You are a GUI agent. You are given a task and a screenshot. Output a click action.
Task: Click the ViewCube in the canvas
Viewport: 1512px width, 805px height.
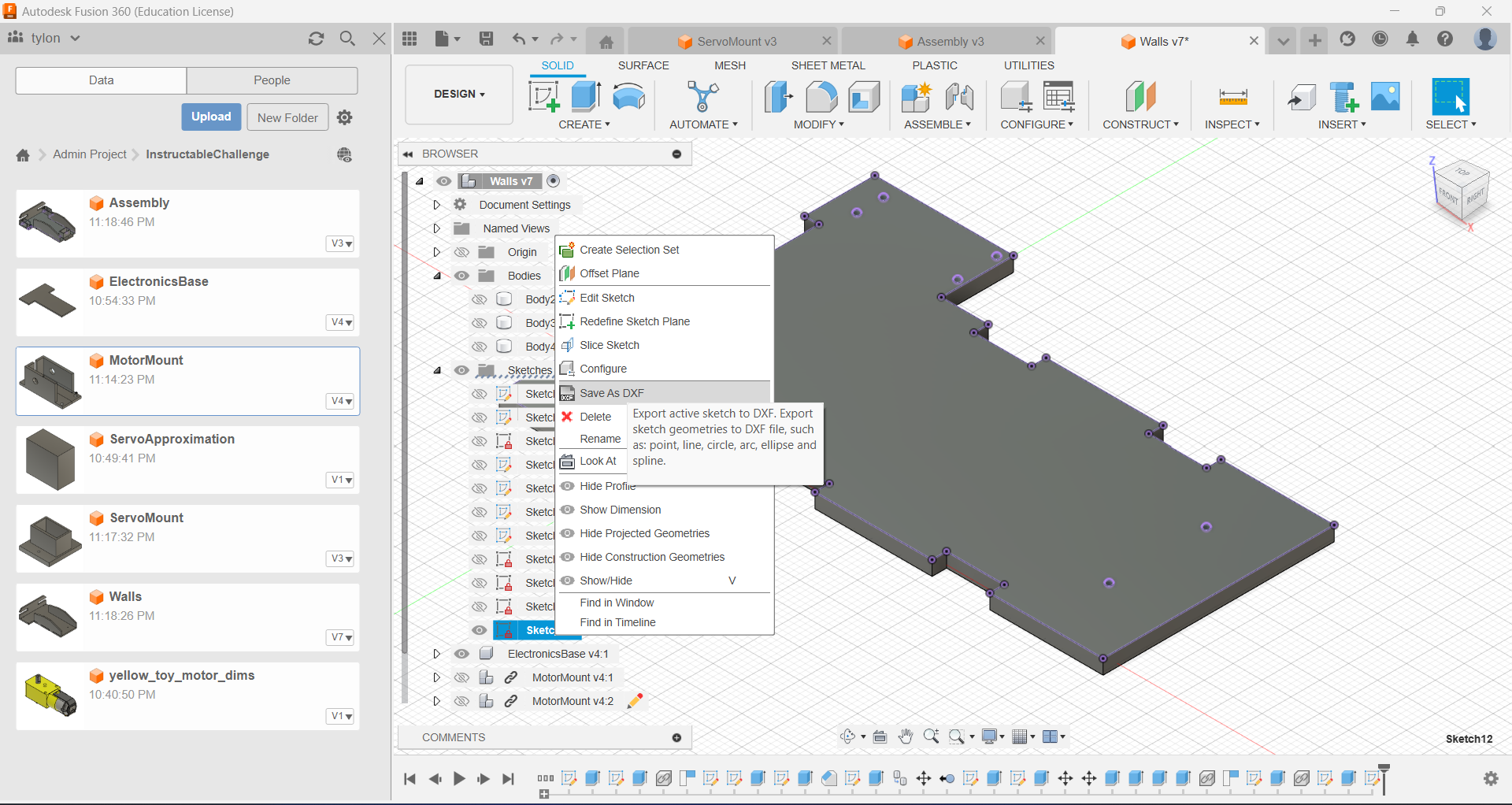click(x=1462, y=189)
